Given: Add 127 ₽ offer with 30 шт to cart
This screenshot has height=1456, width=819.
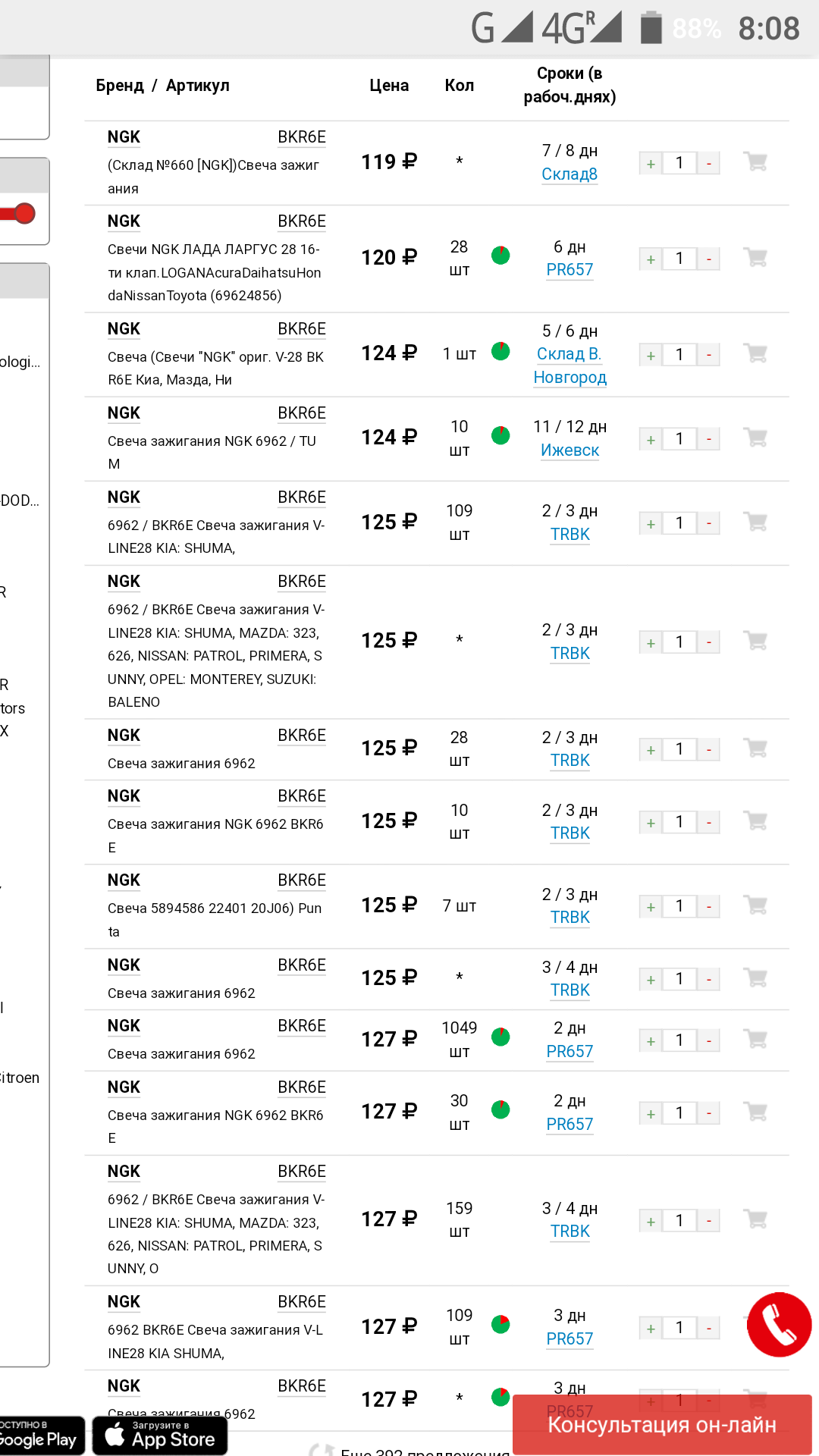Looking at the screenshot, I should pyautogui.click(x=755, y=1112).
